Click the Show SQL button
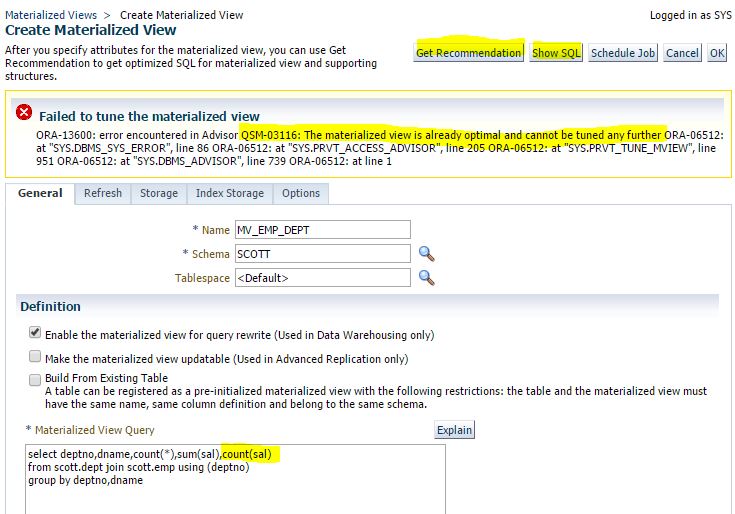 (x=557, y=53)
